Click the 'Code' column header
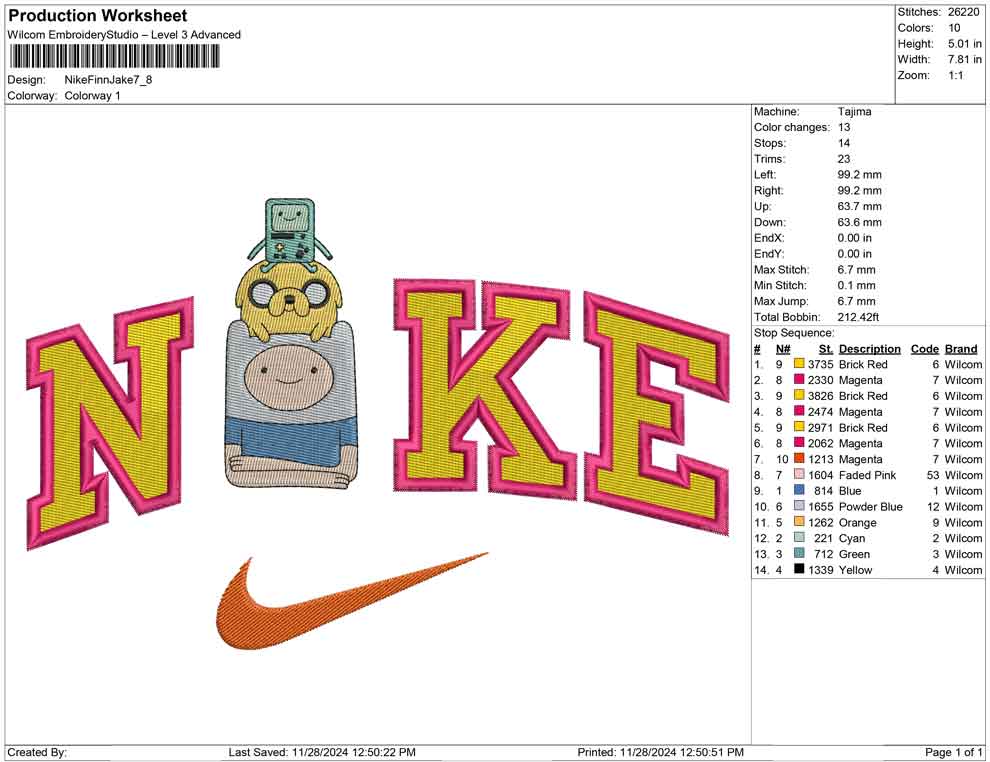 pos(924,349)
